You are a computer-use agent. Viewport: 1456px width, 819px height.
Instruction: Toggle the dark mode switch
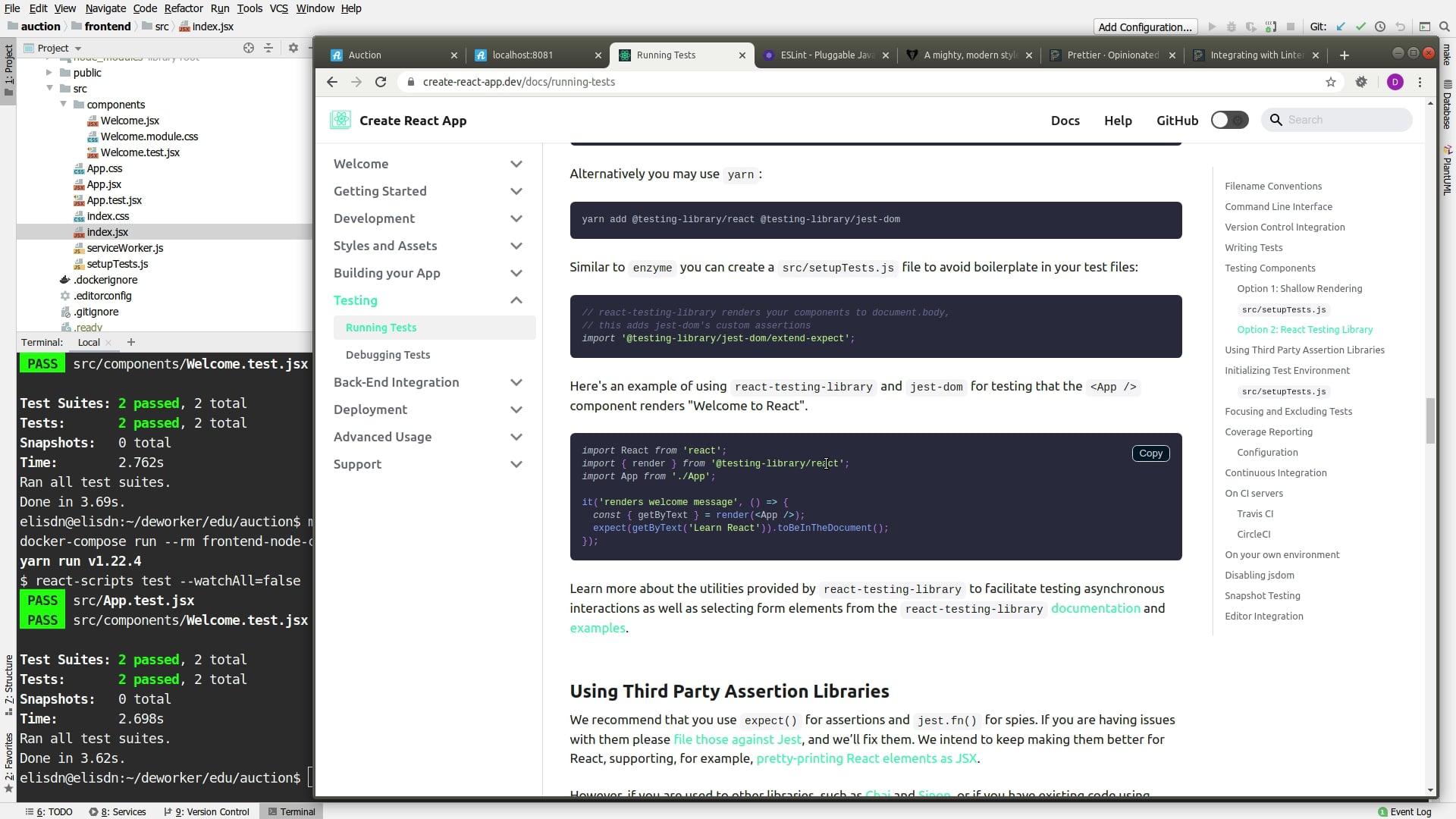point(1229,120)
